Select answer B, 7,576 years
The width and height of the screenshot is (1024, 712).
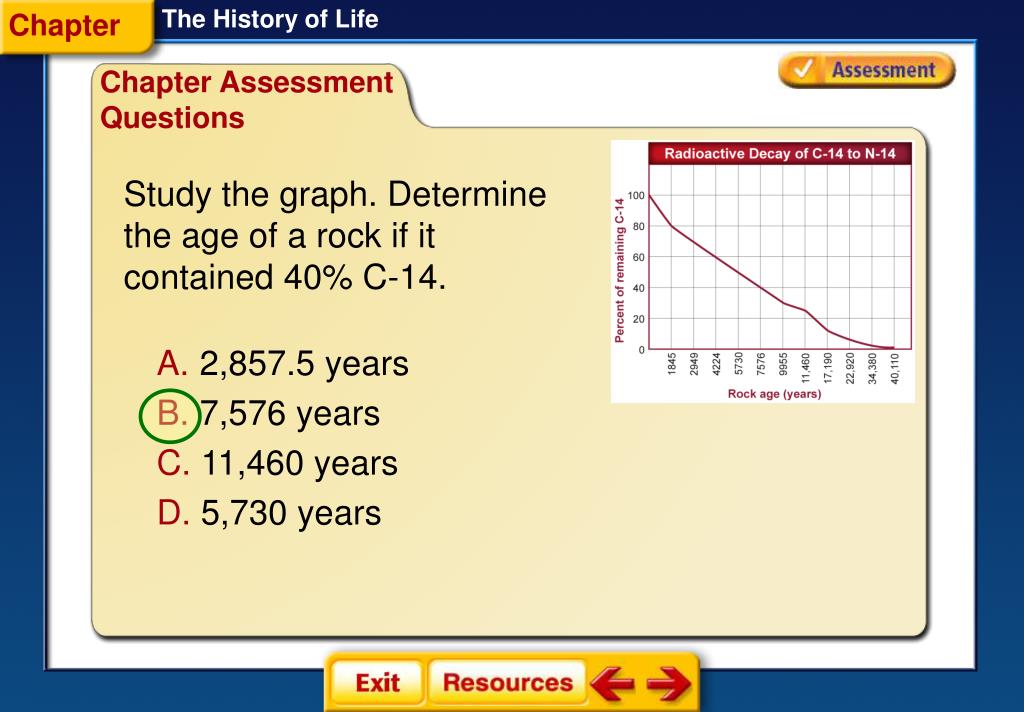(268, 413)
